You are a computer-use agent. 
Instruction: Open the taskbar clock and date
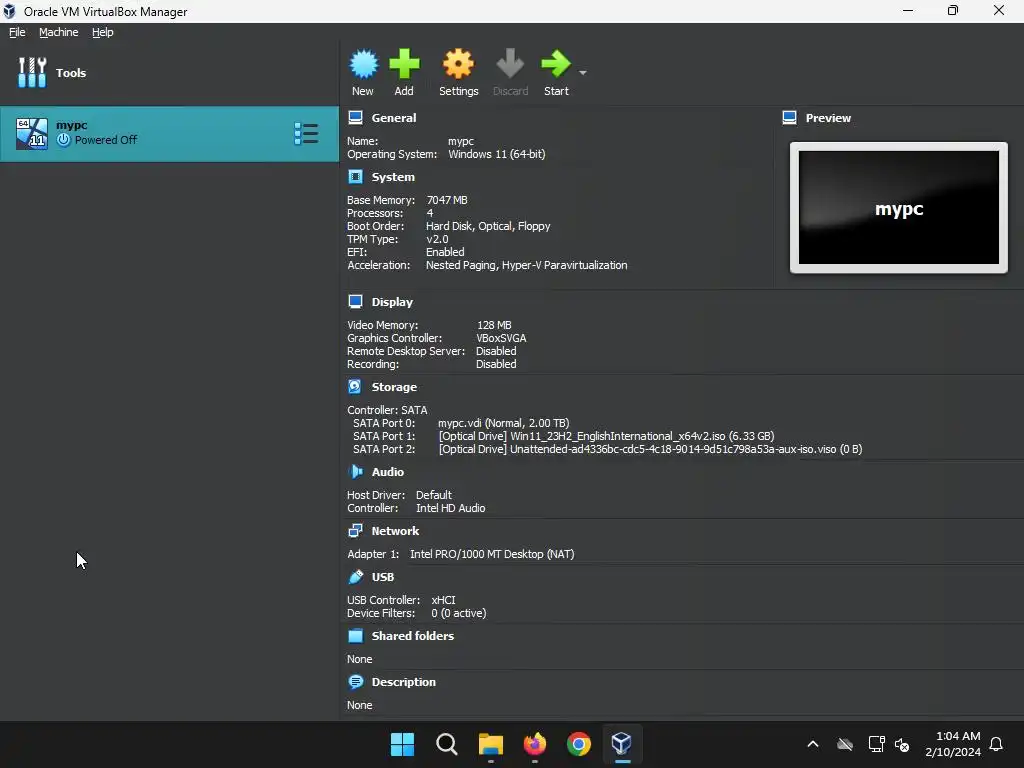pos(953,744)
